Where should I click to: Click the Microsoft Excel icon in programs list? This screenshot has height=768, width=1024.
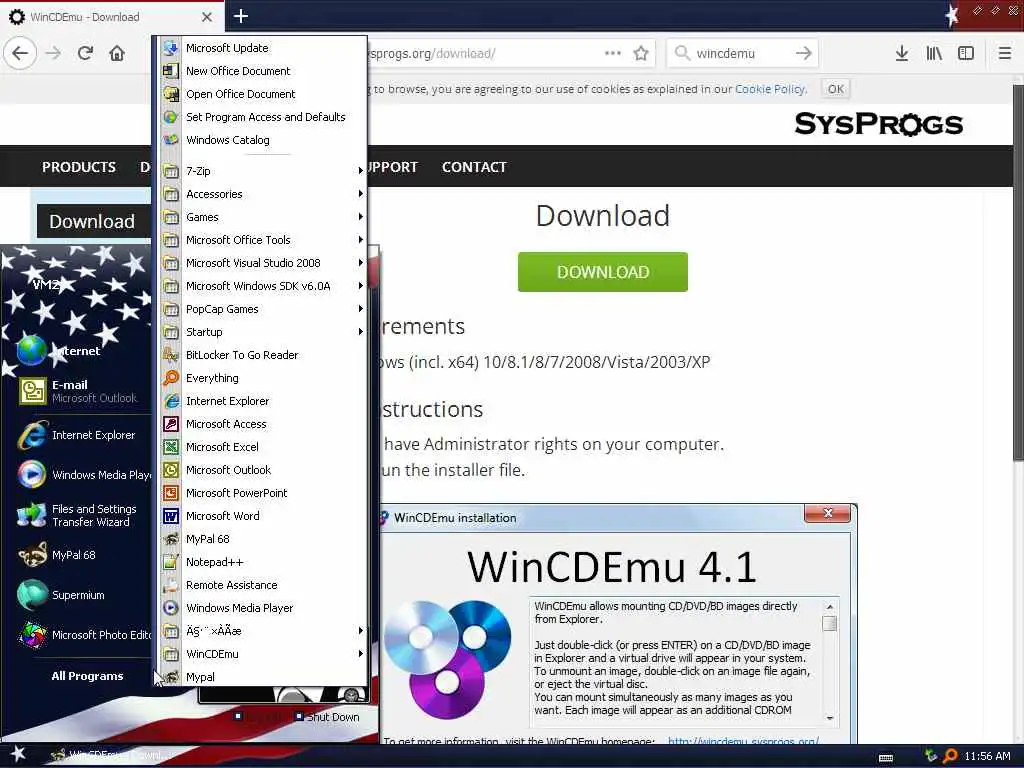click(170, 447)
